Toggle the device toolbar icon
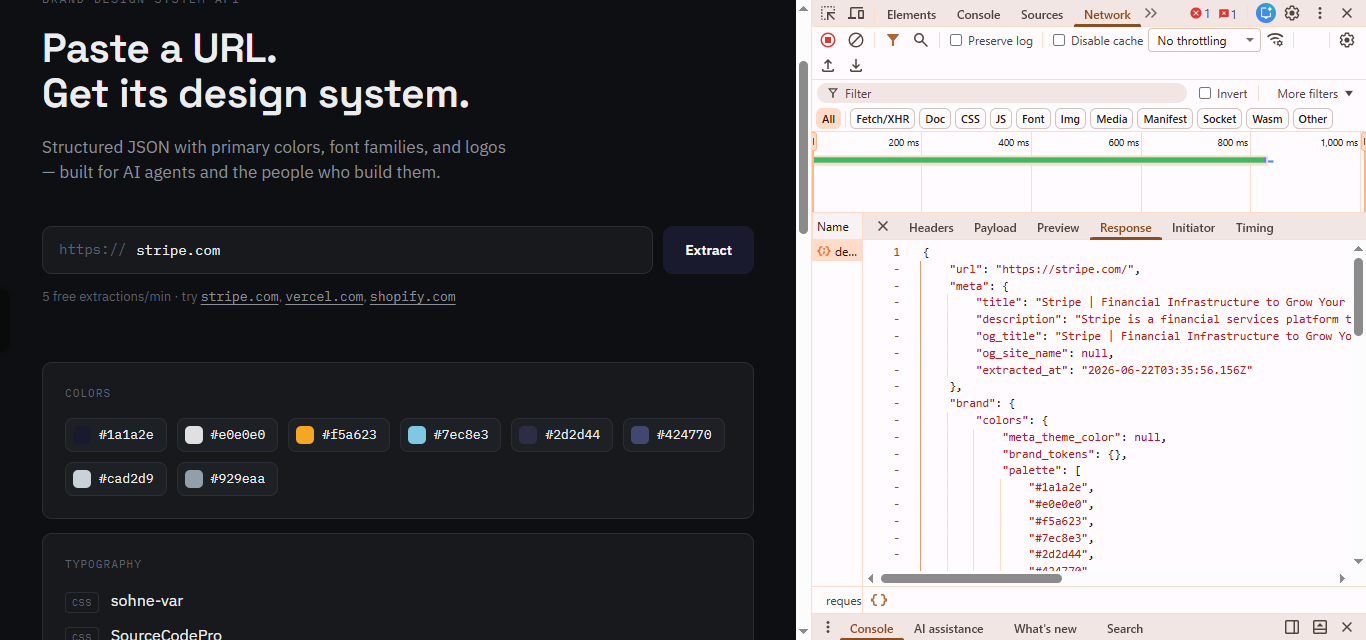Screen dimensions: 1366x640 pyautogui.click(x=856, y=14)
